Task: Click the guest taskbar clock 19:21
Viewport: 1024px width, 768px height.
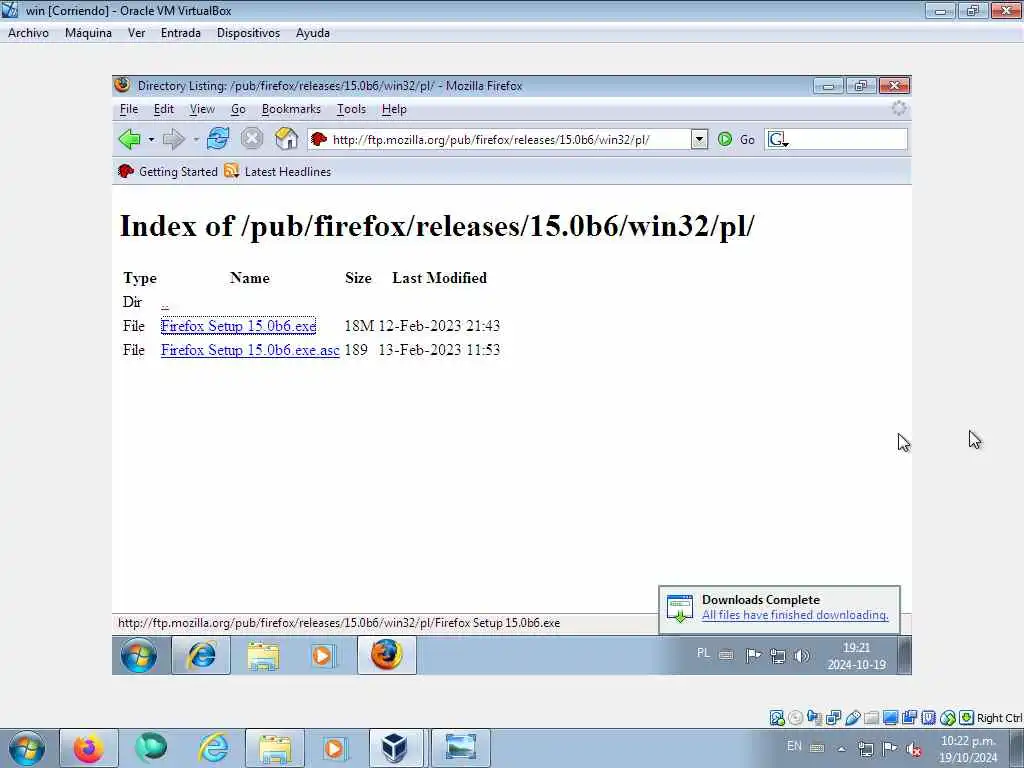Action: [856, 656]
